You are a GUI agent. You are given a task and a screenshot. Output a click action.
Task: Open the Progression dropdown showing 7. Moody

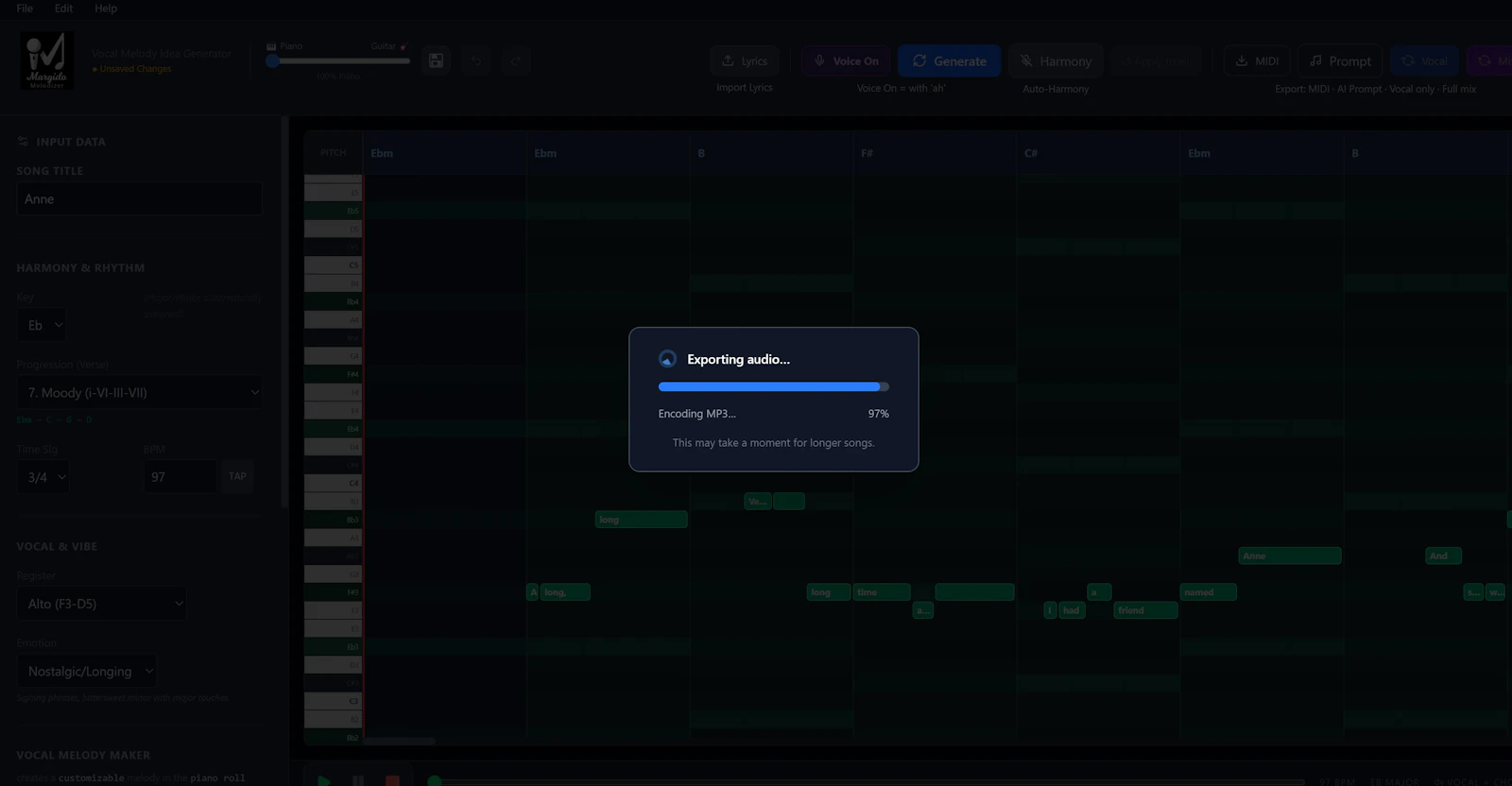[140, 392]
